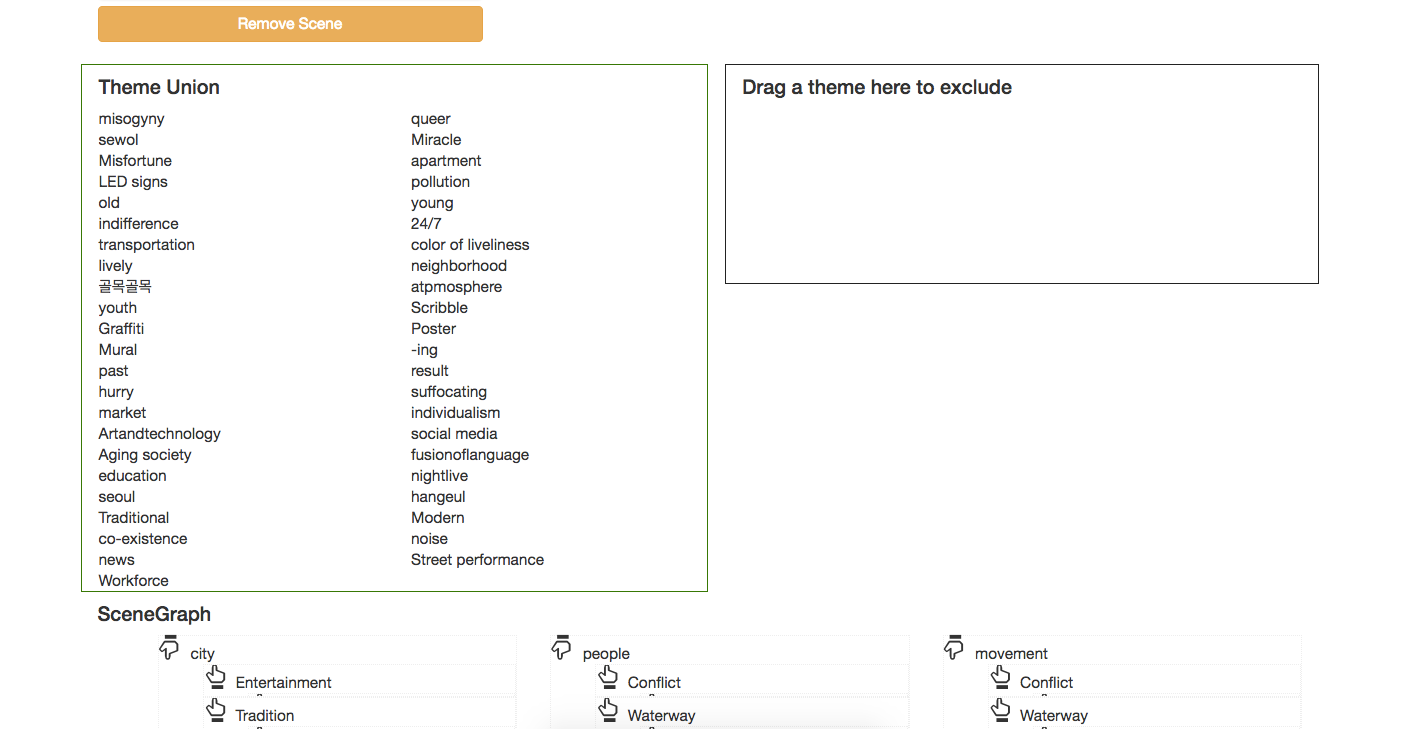Choose the Aging society theme
The height and width of the screenshot is (729, 1416).
coord(145,455)
